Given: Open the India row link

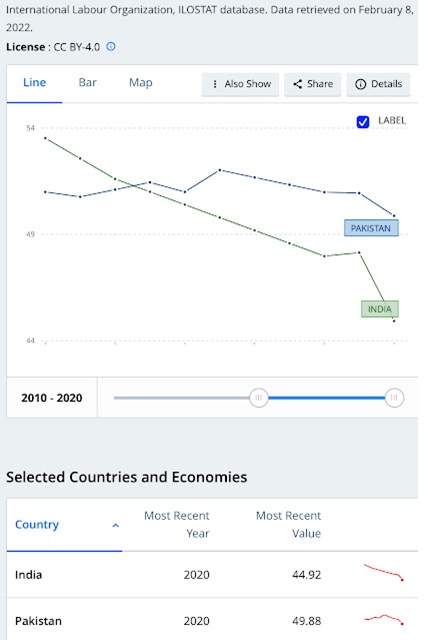Looking at the screenshot, I should click(29, 575).
